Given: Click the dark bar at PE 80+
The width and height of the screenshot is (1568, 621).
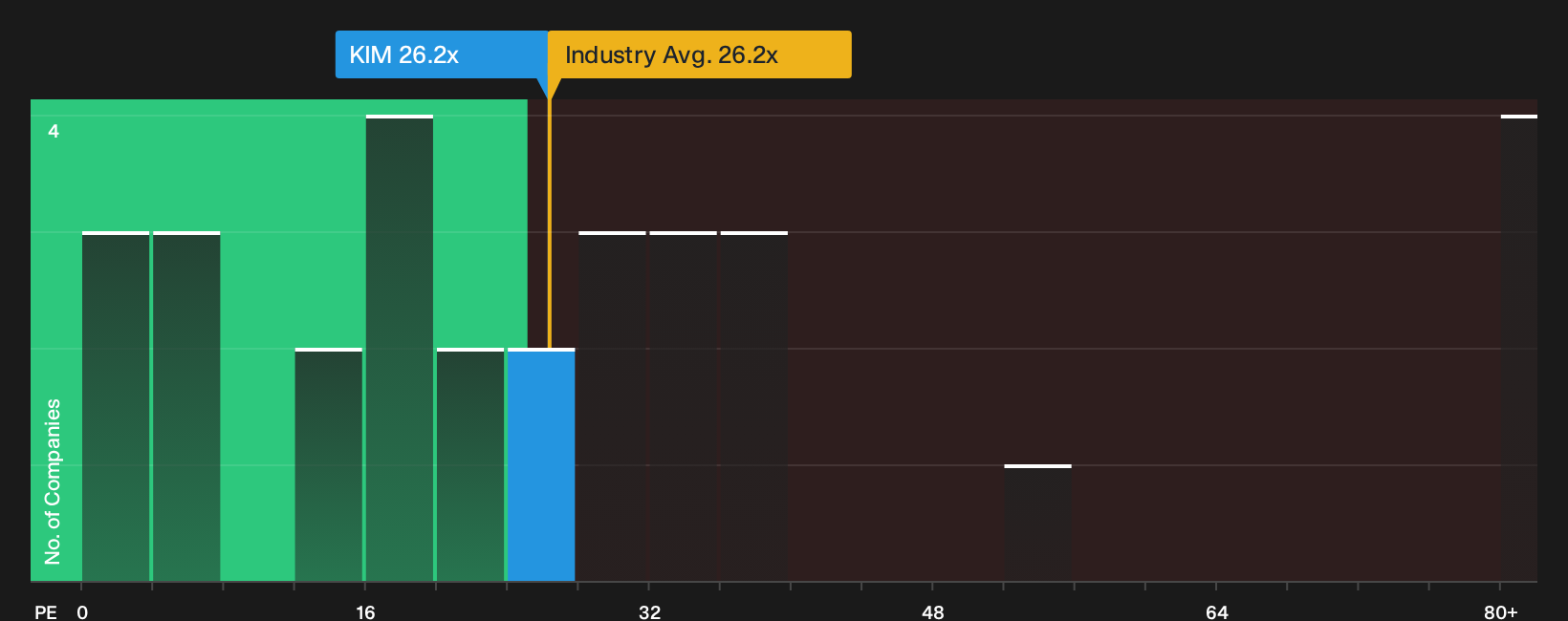Looking at the screenshot, I should [x=1519, y=348].
